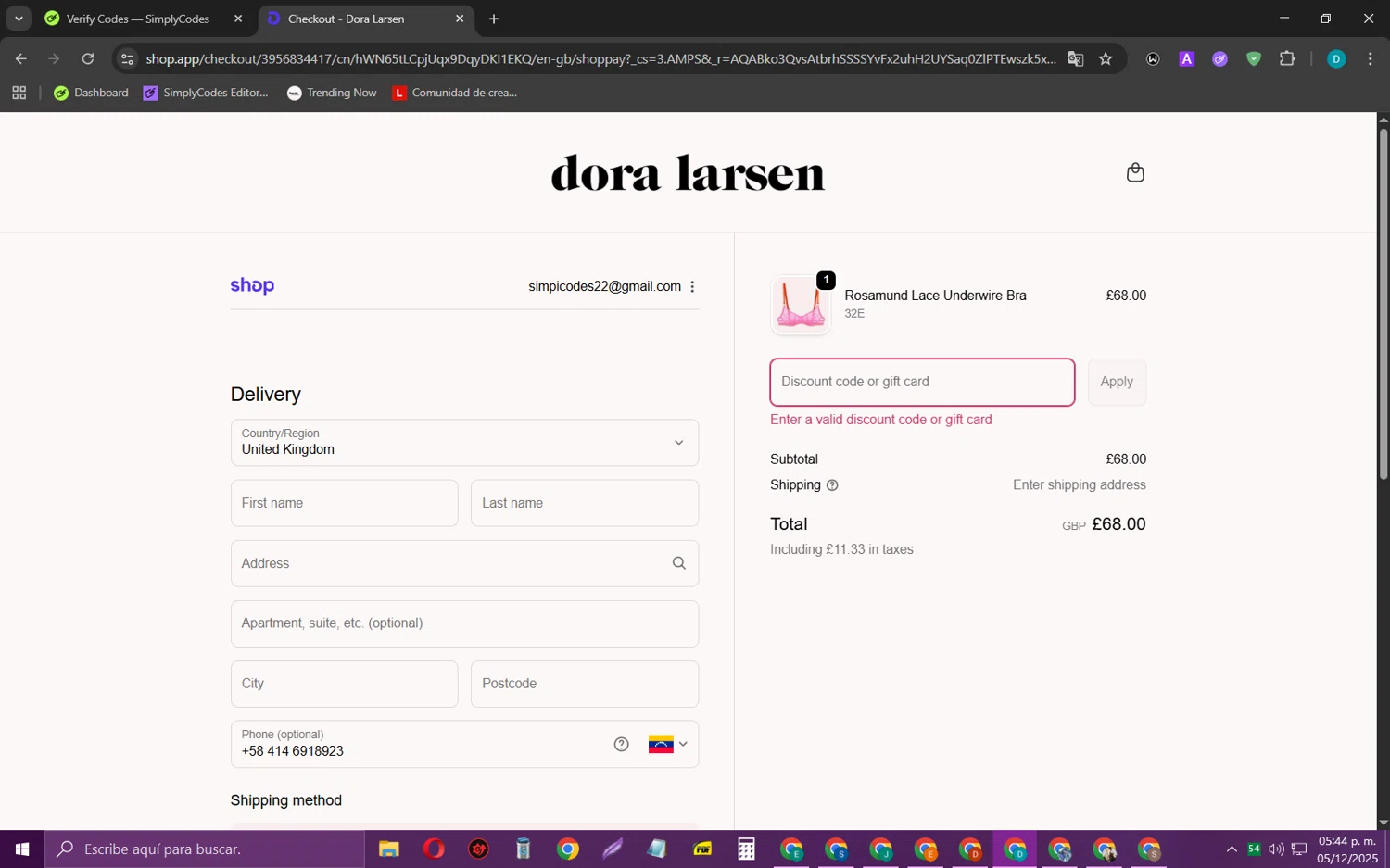Open SimplyCodes Editor bookmark

pyautogui.click(x=206, y=93)
